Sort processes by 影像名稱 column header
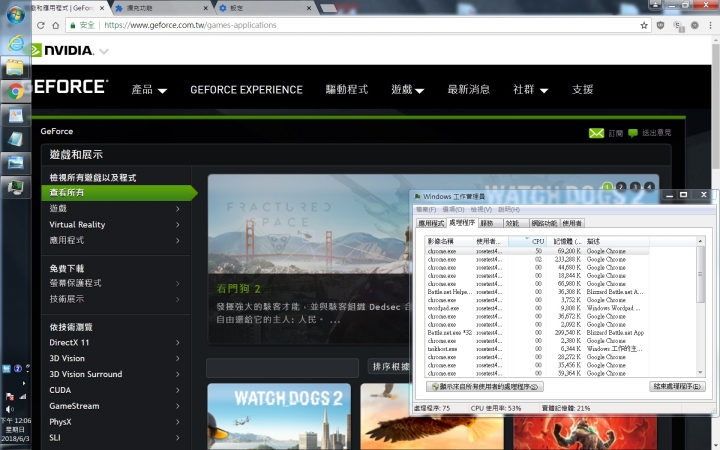The height and width of the screenshot is (450, 720). click(x=449, y=241)
